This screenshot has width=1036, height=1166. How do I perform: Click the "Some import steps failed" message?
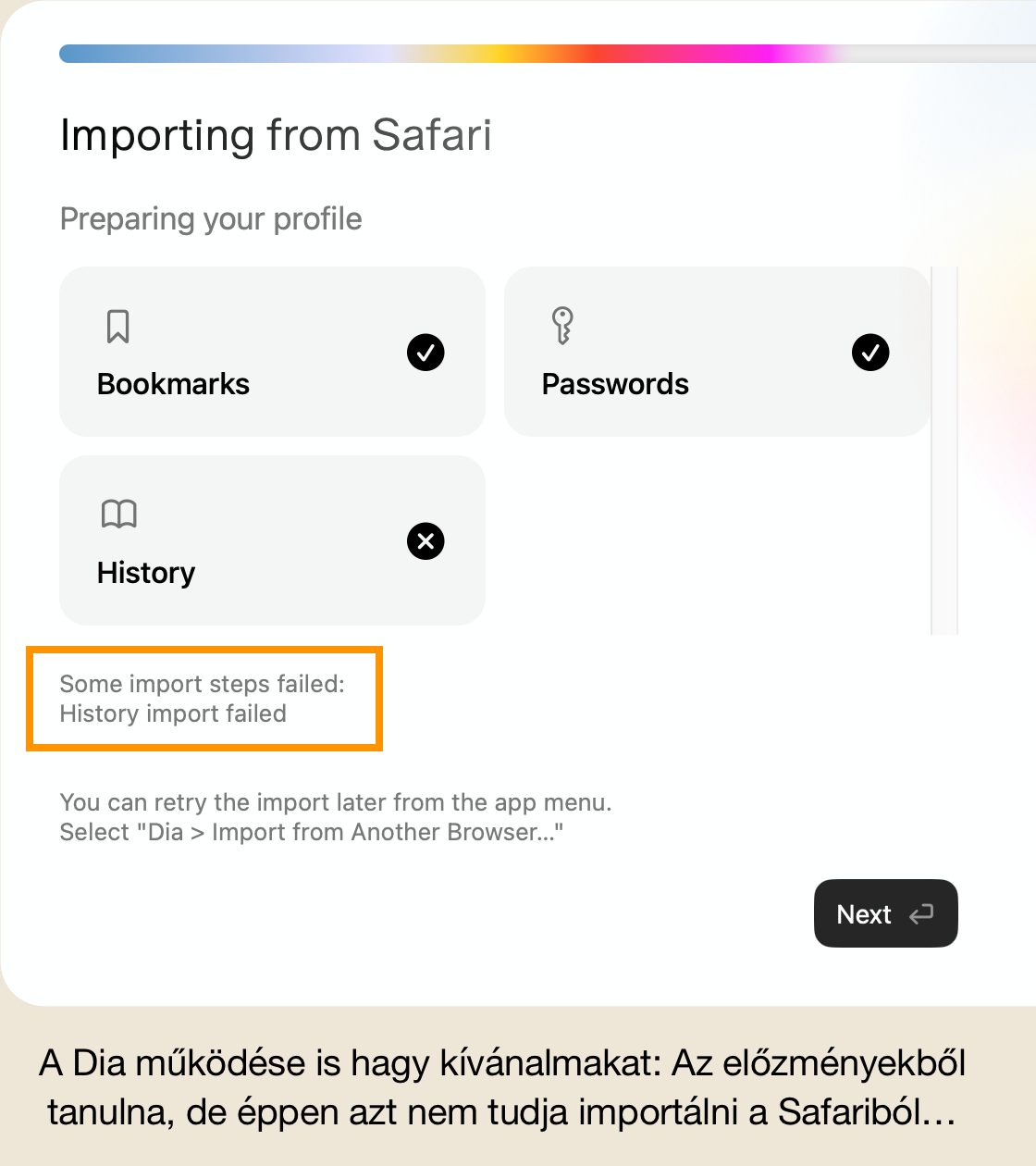(x=202, y=684)
